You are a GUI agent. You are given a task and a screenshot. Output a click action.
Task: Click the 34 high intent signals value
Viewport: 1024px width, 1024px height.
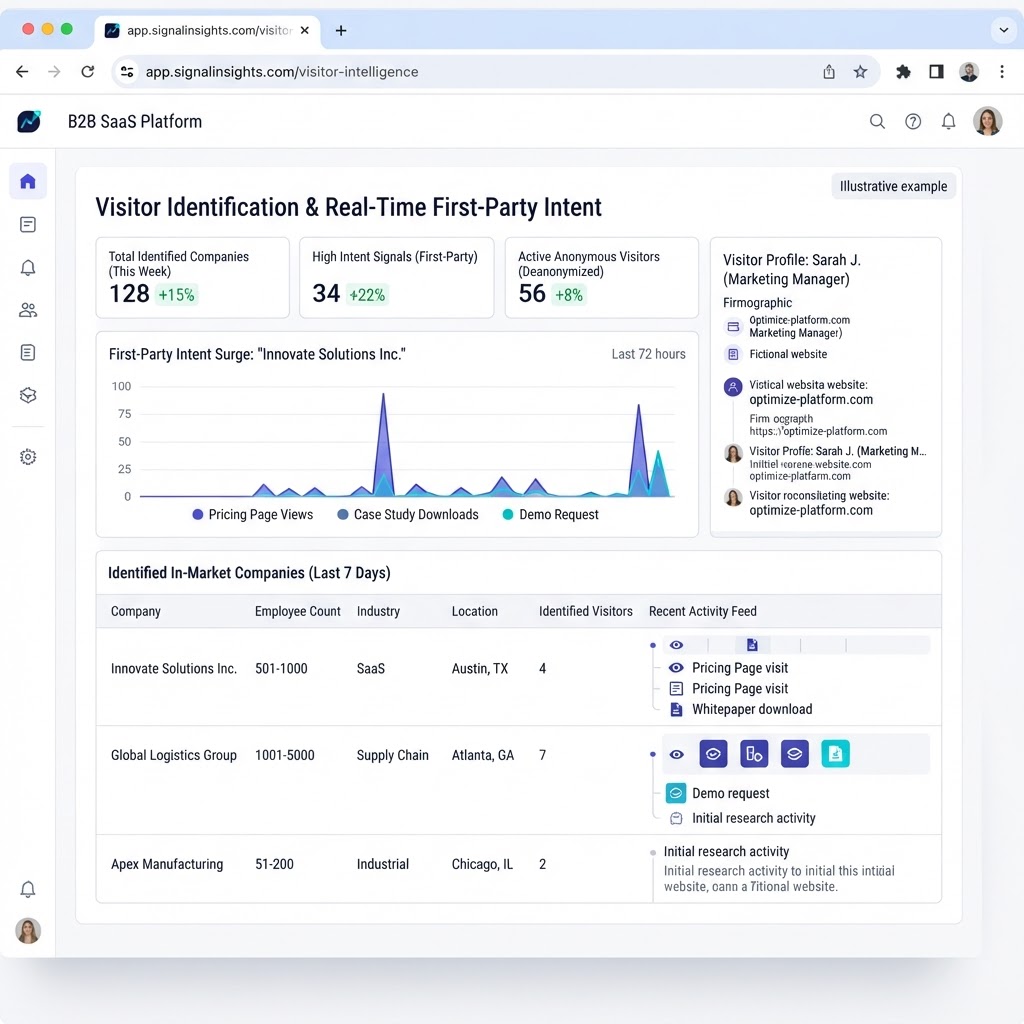pos(326,294)
